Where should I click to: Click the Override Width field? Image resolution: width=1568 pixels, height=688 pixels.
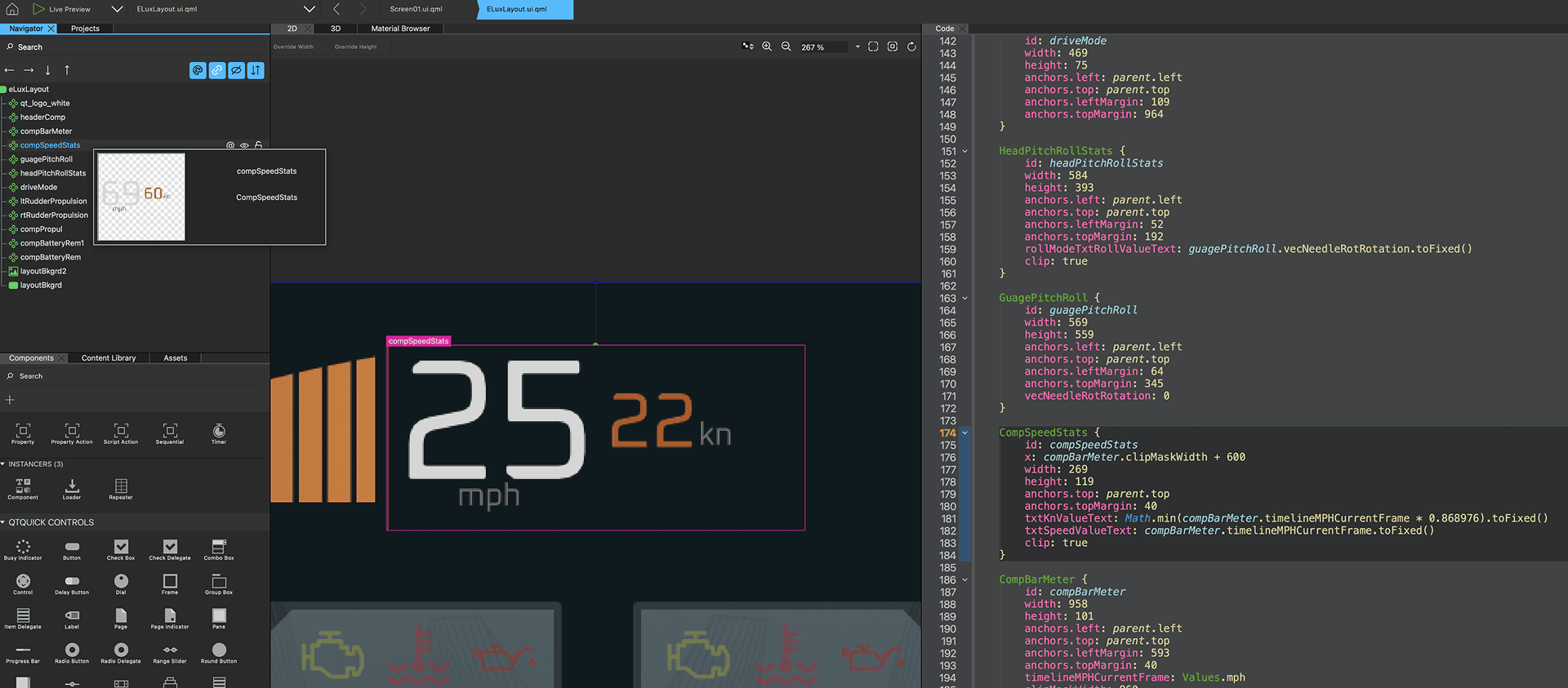click(300, 47)
